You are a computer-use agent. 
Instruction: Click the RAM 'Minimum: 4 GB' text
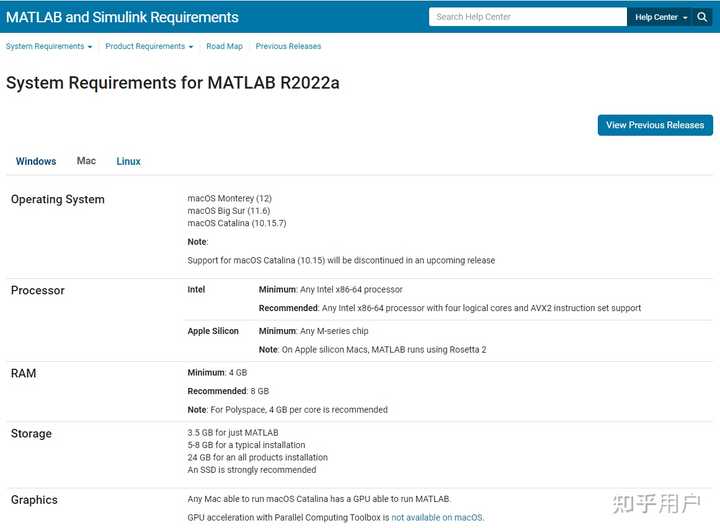217,372
